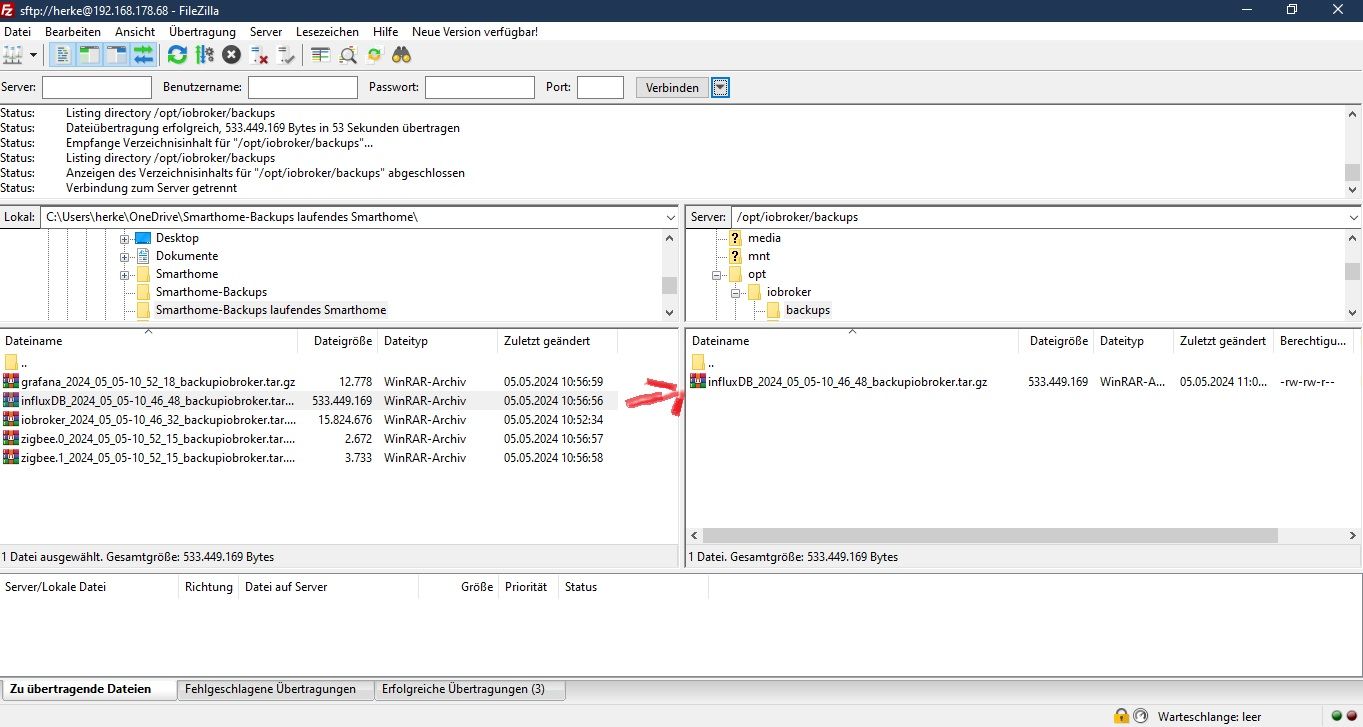Expand the Dokumente tree node

[x=125, y=256]
